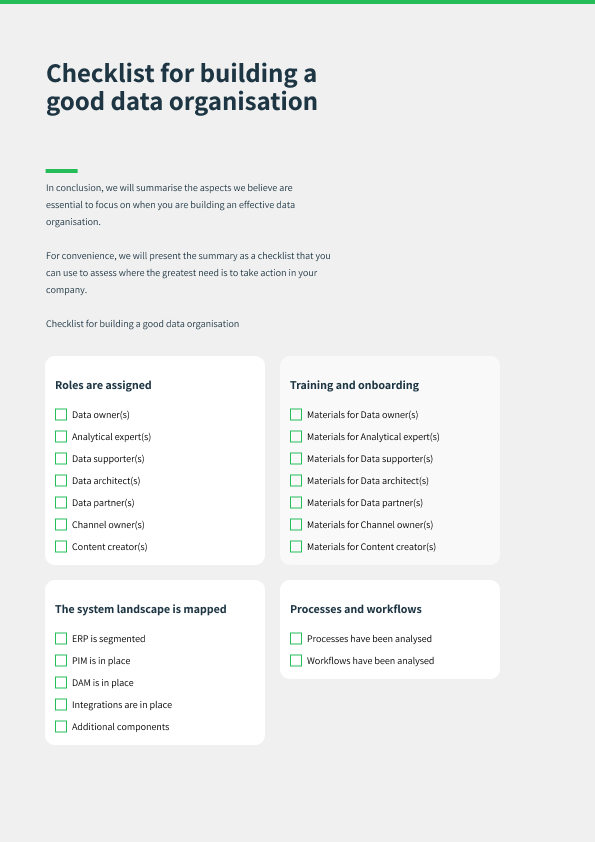The height and width of the screenshot is (842, 595).
Task: Check Materials for Data architect(s)
Action: pos(296,481)
